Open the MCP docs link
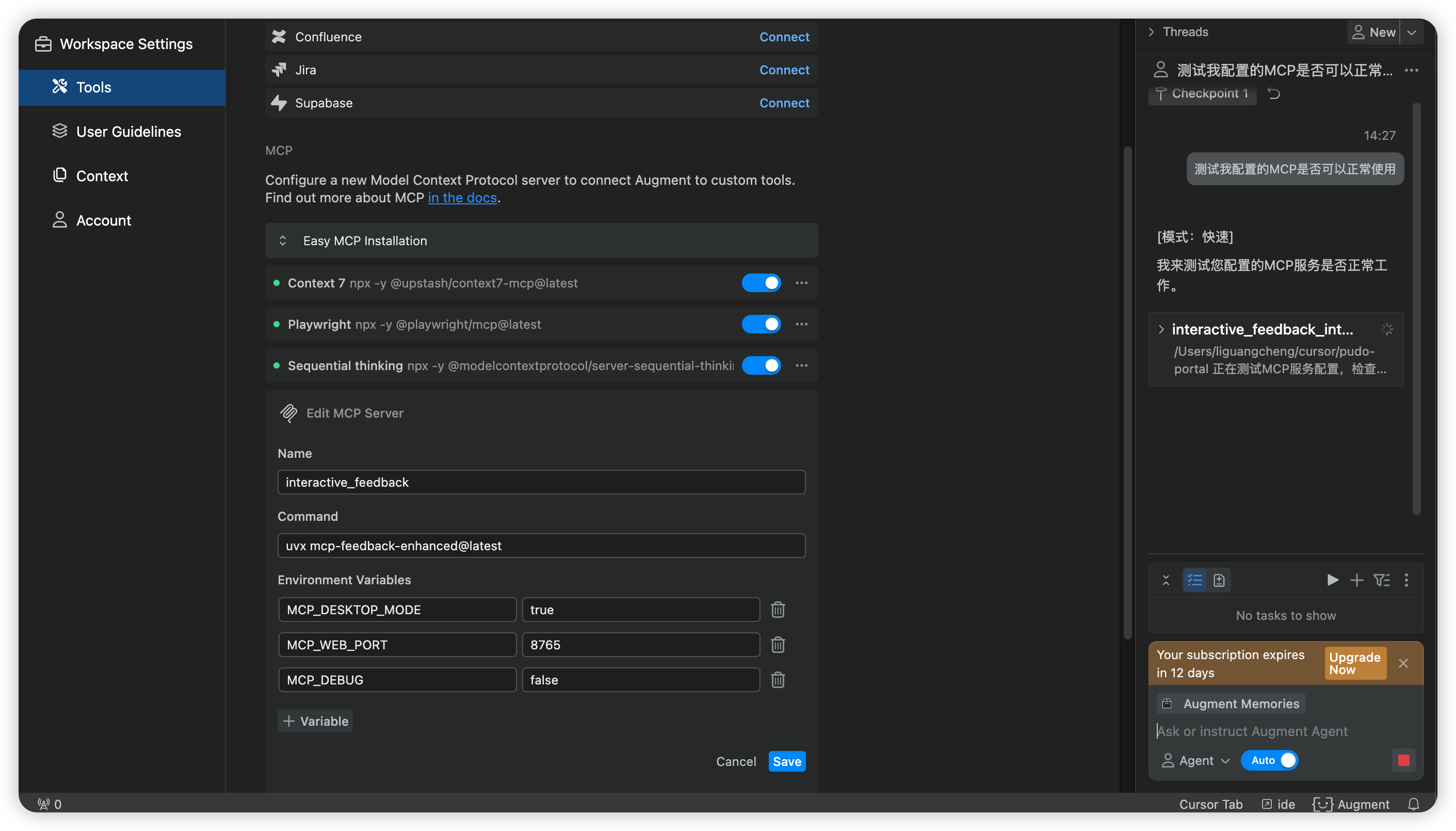The height and width of the screenshot is (831, 1456). tap(462, 198)
